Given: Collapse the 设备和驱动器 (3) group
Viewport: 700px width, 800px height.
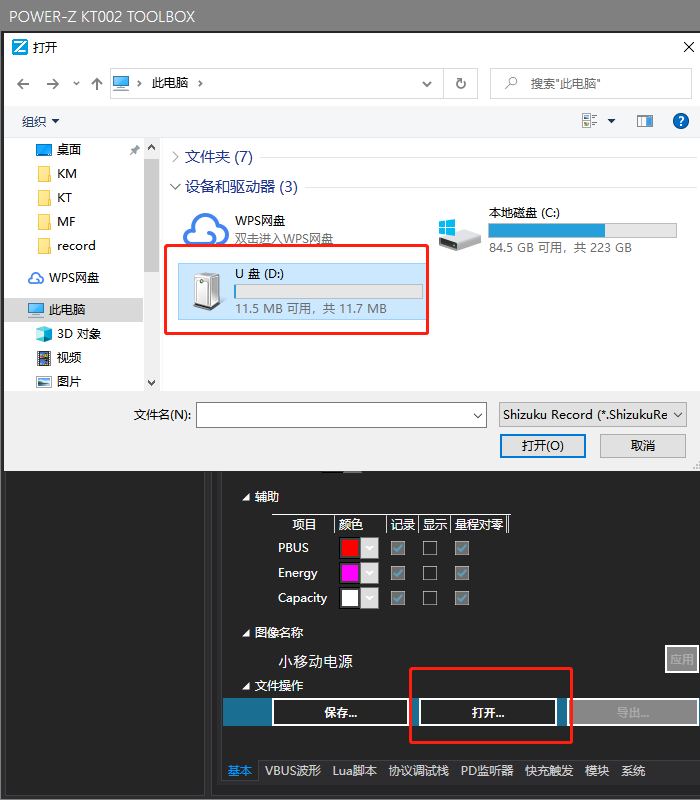Looking at the screenshot, I should coord(175,187).
